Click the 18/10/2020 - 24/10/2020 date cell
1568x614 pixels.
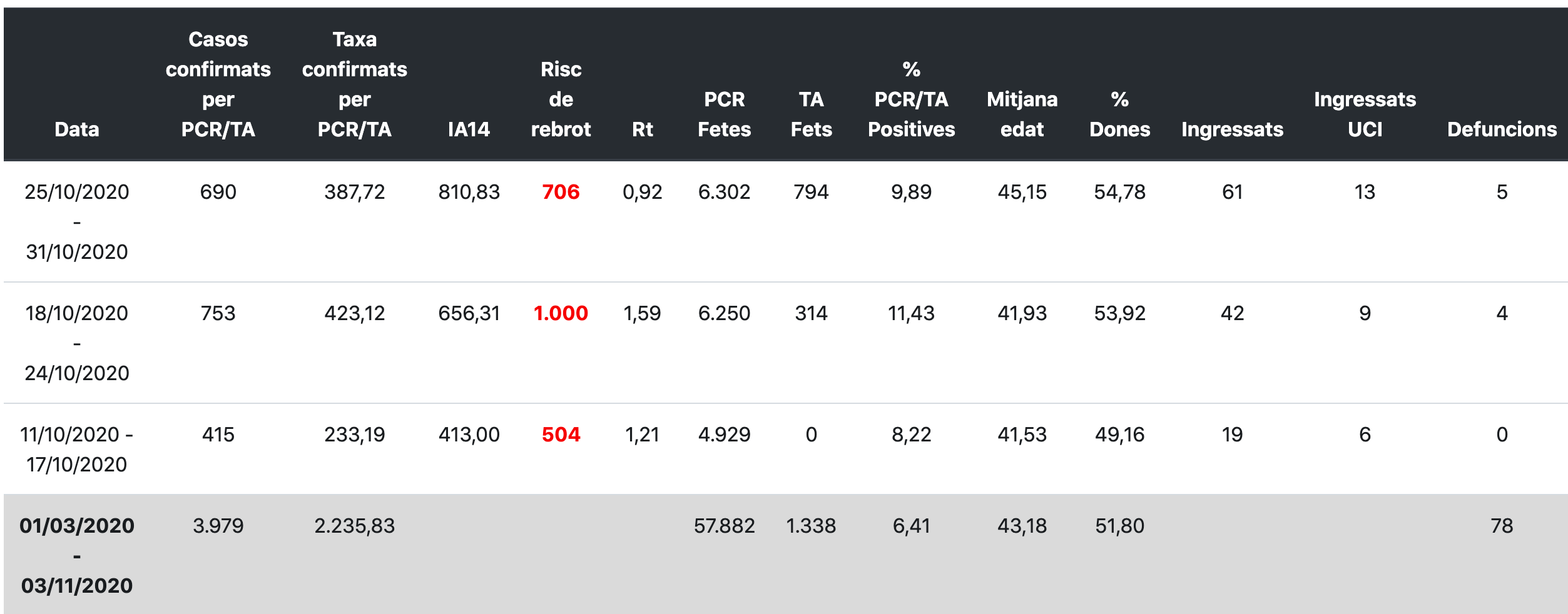(x=76, y=343)
